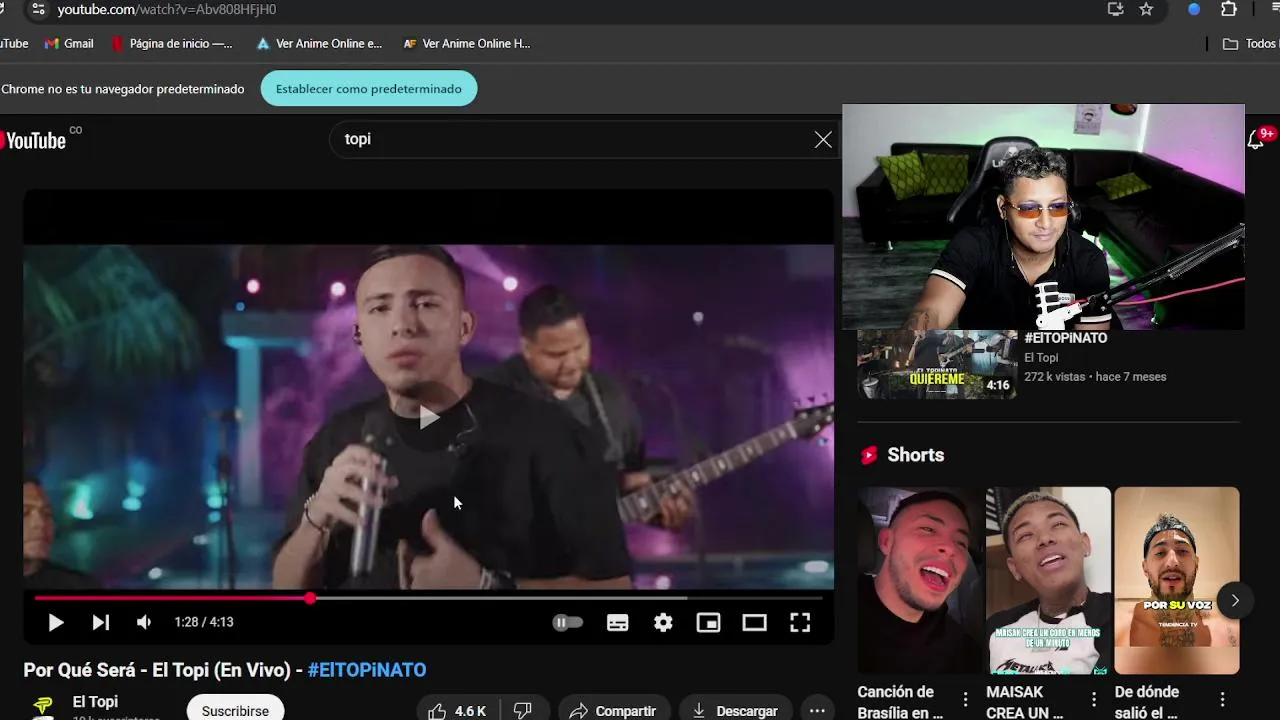Open #ElTOPiNATO hashtag in title
Image resolution: width=1280 pixels, height=720 pixels.
coord(367,670)
